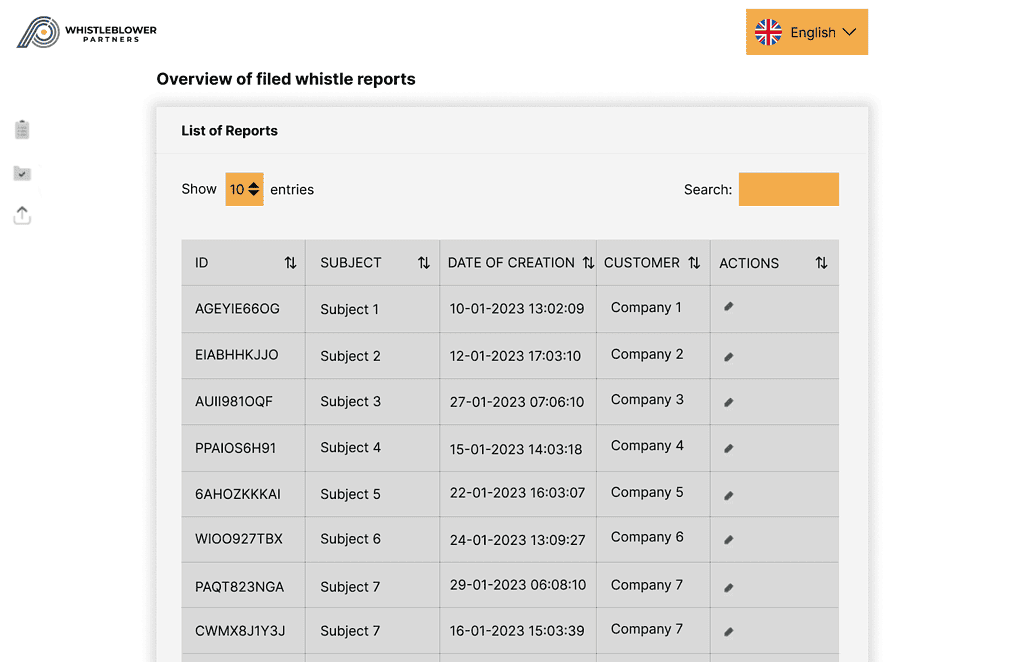Select report ID CWMX8J1Y3J
This screenshot has height=662, width=1024.
(x=240, y=631)
